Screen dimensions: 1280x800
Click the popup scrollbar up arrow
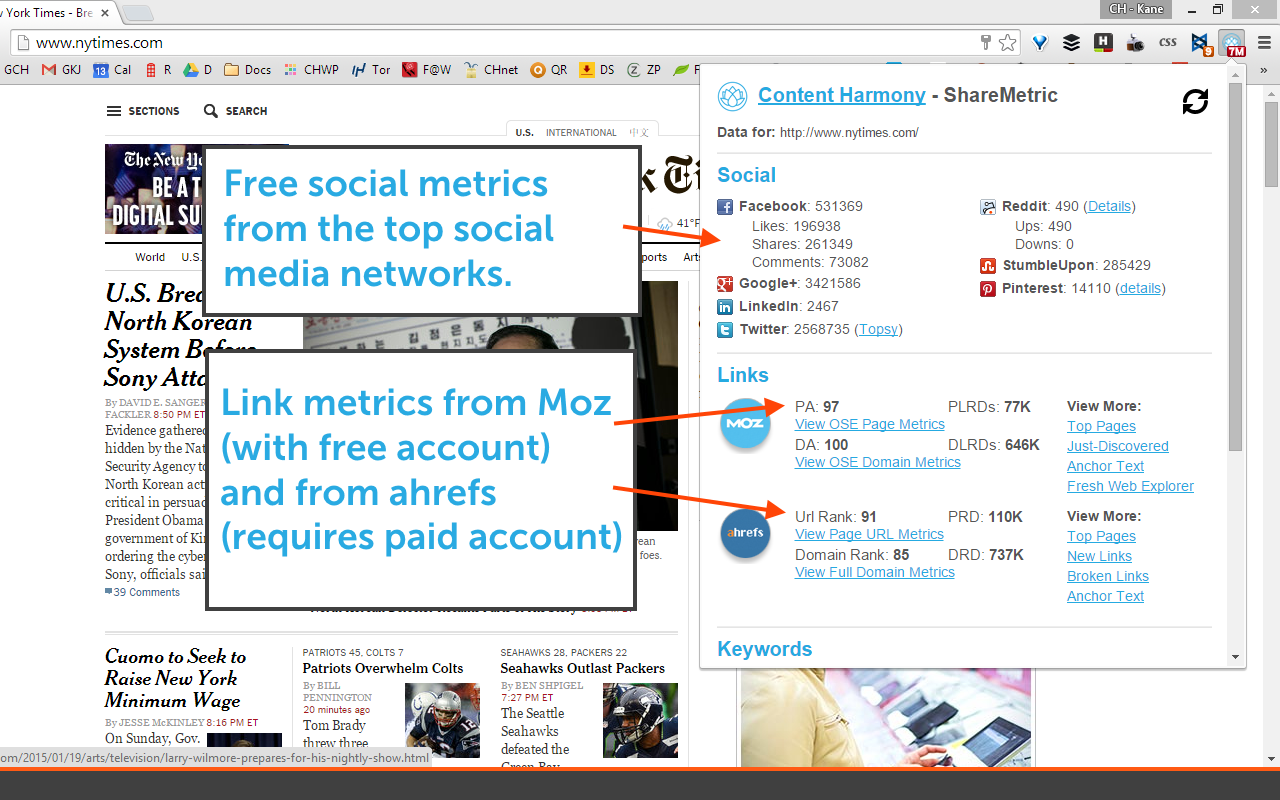click(x=1236, y=74)
